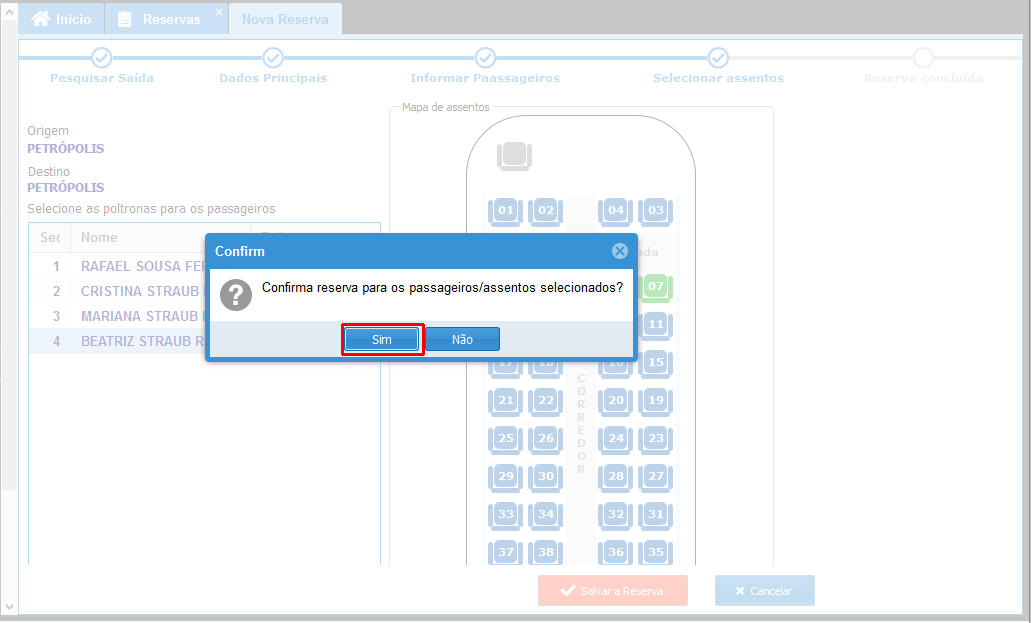Select seat 11
The height and width of the screenshot is (623, 1031).
(x=656, y=325)
